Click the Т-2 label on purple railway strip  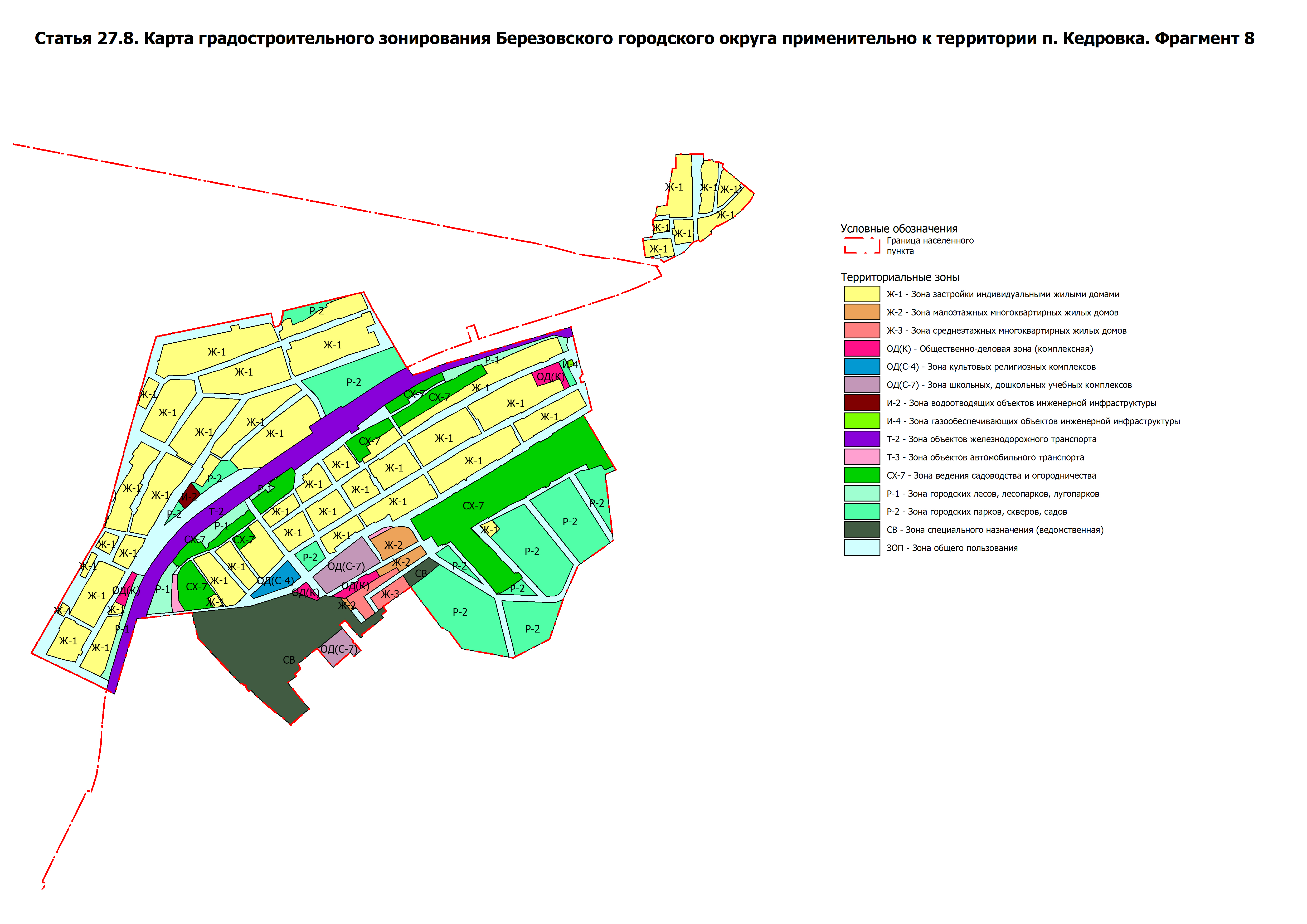click(216, 512)
